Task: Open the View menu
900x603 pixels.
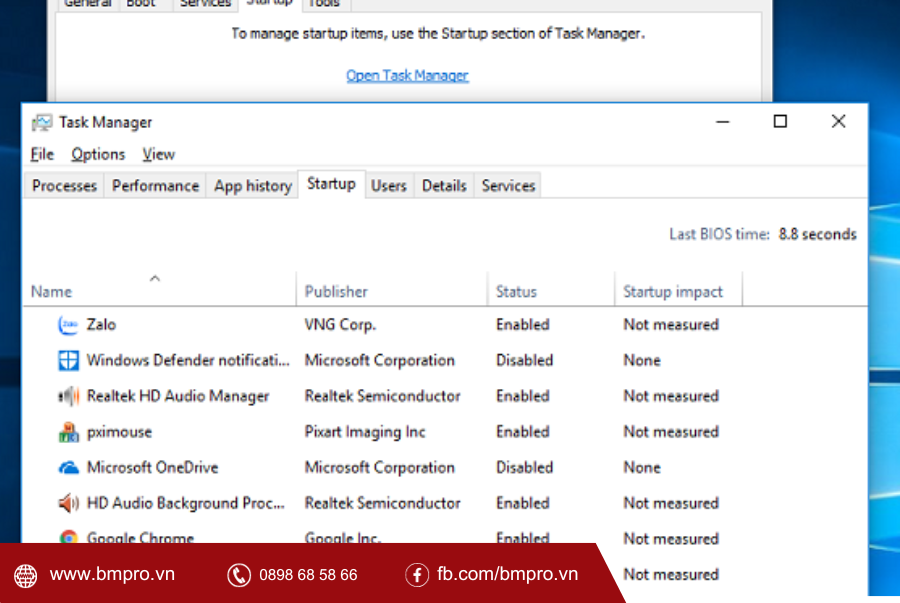Action: point(158,154)
